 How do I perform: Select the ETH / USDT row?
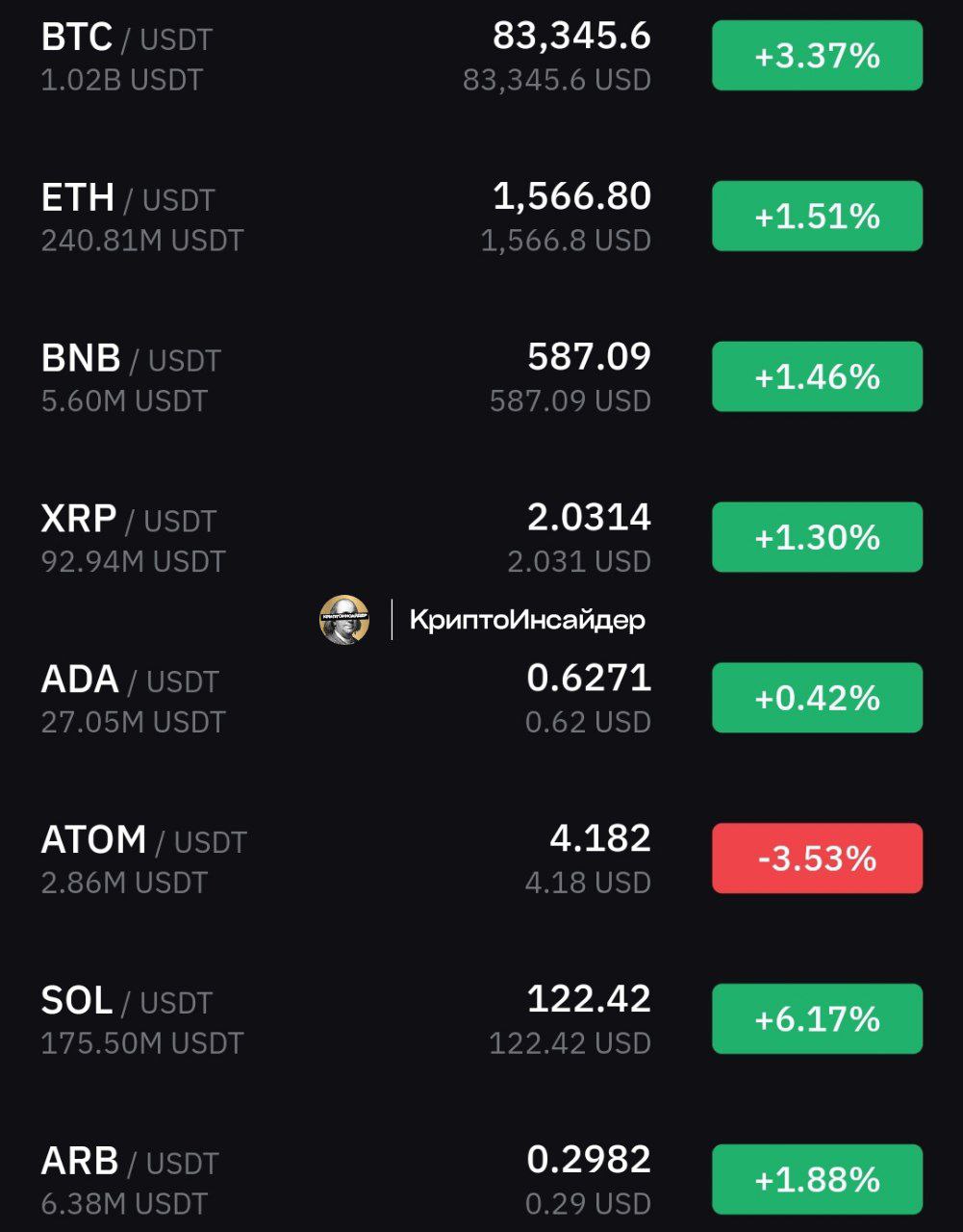481,217
